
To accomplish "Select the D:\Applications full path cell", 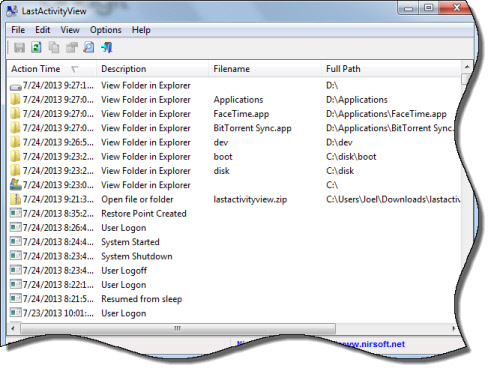I will [357, 100].
